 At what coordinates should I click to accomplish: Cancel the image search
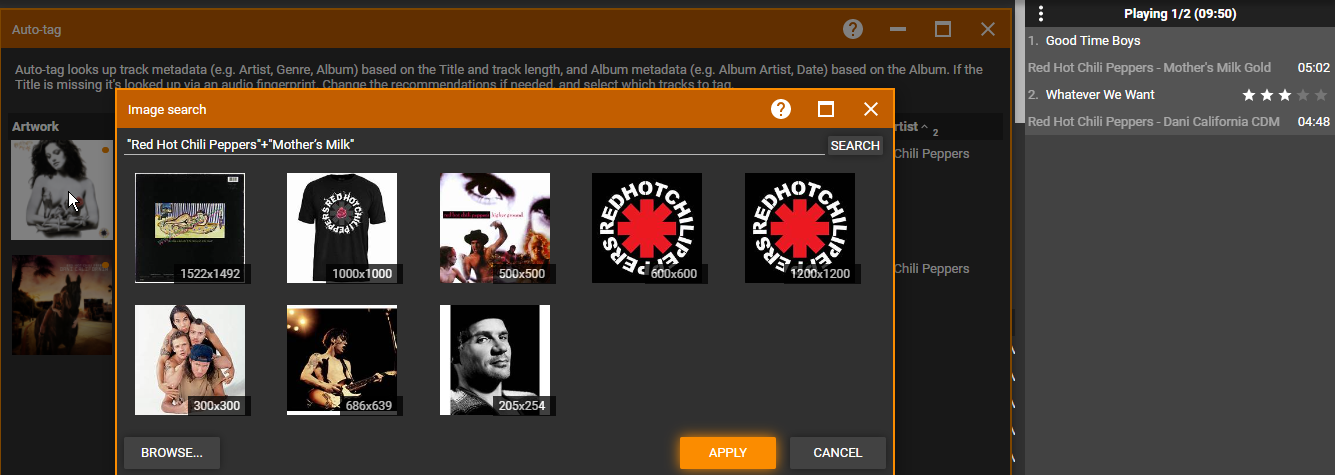[x=837, y=453]
